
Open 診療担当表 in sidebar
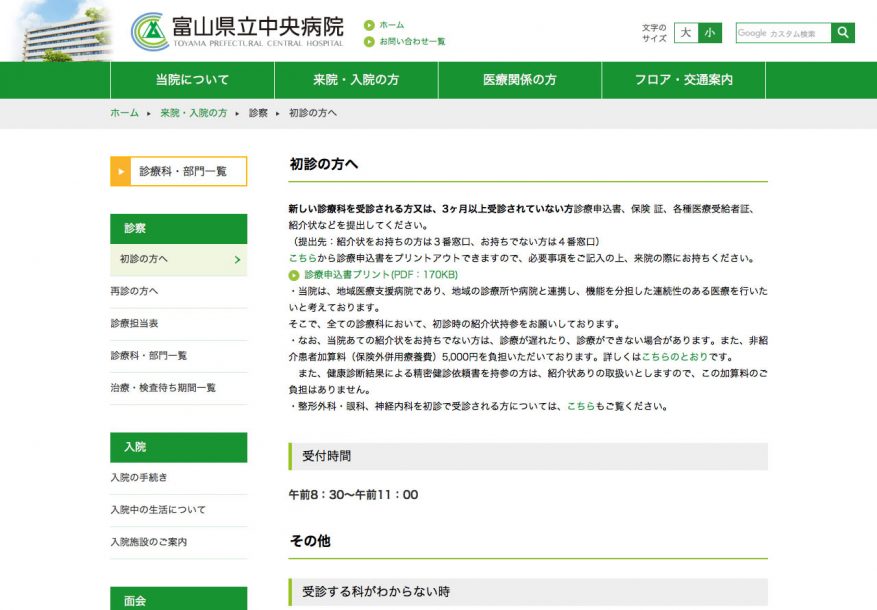click(x=134, y=323)
